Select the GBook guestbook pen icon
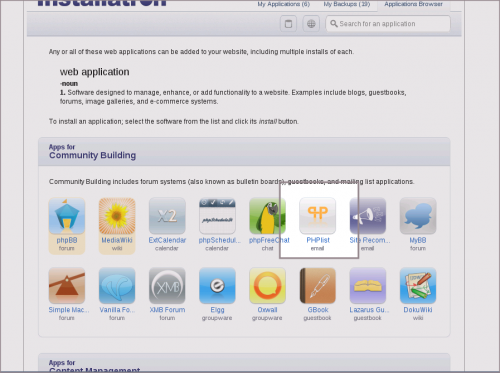Viewport: 500px width, 373px height. 318,286
